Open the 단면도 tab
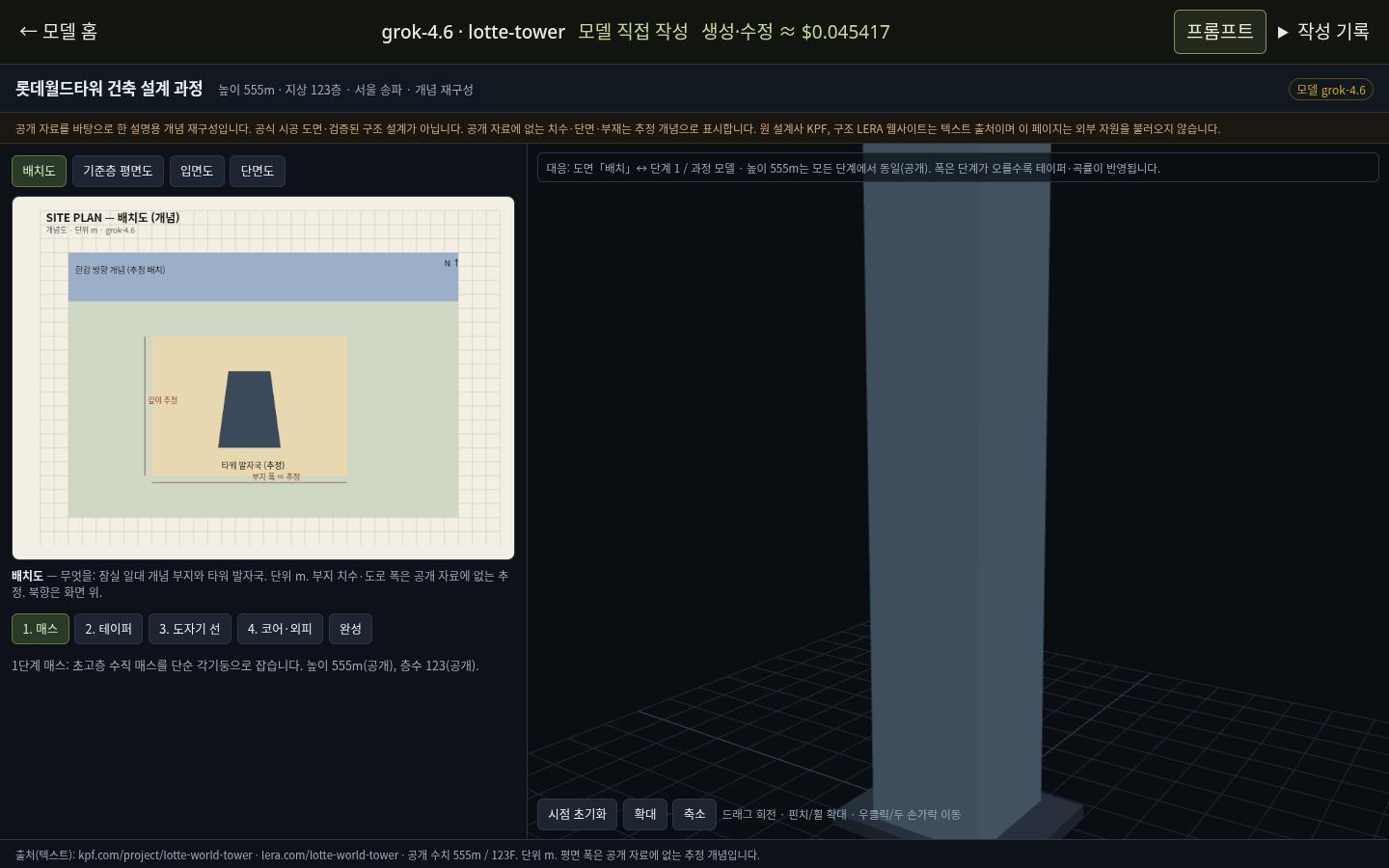The image size is (1389, 868). tap(258, 171)
